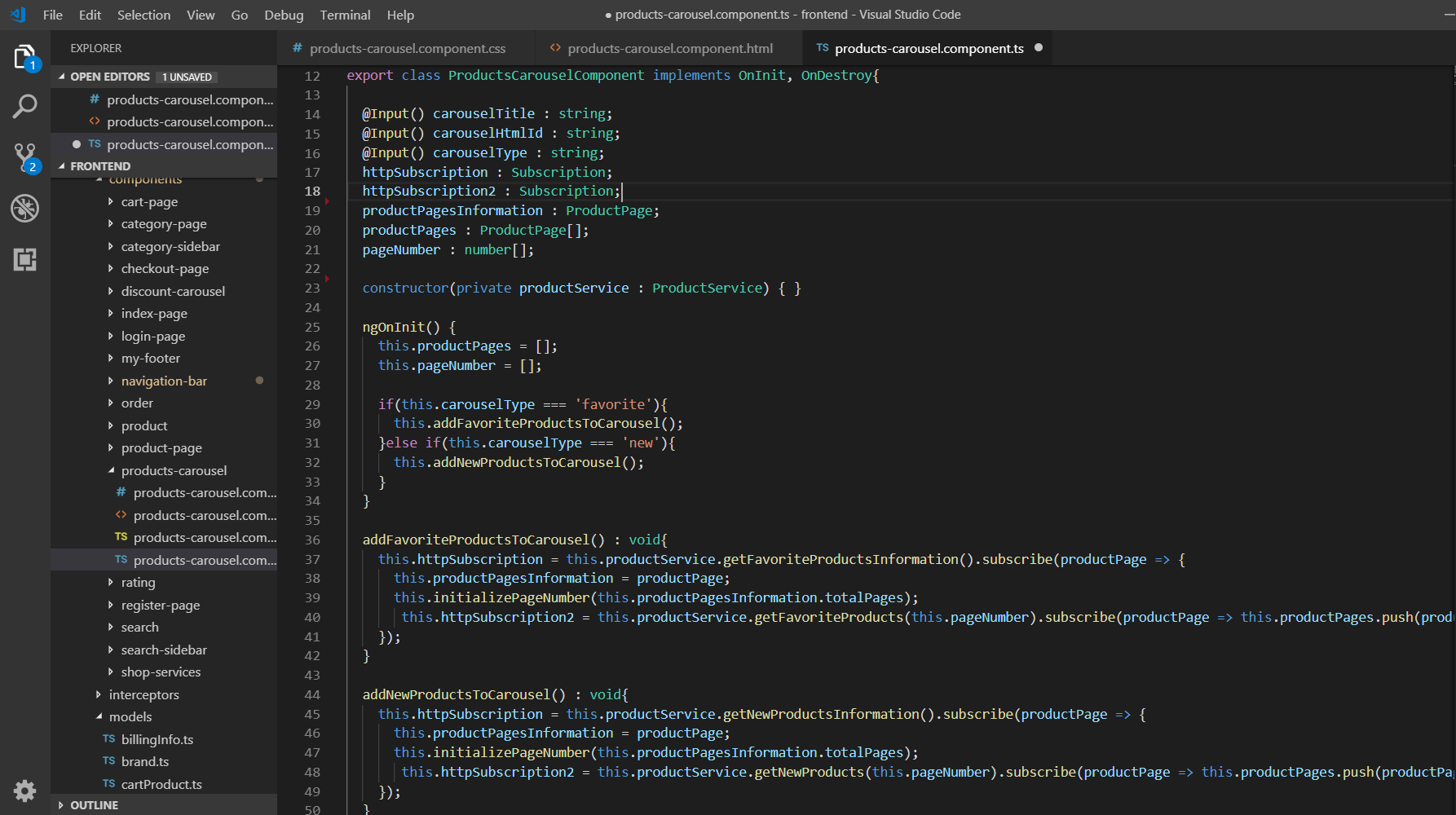Open the HTML file in Open Editors list

click(x=164, y=122)
